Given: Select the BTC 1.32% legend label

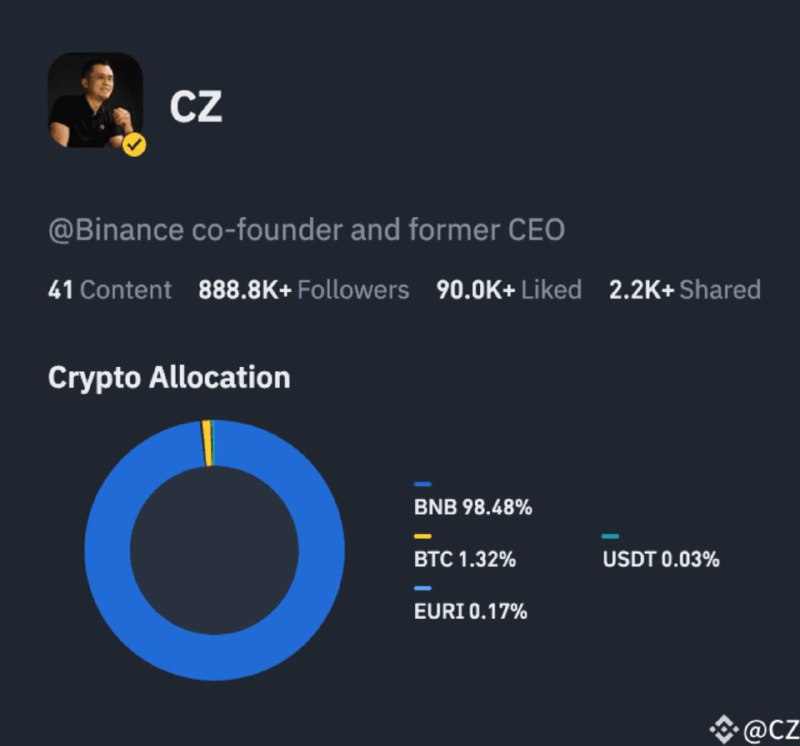Looking at the screenshot, I should click(465, 559).
